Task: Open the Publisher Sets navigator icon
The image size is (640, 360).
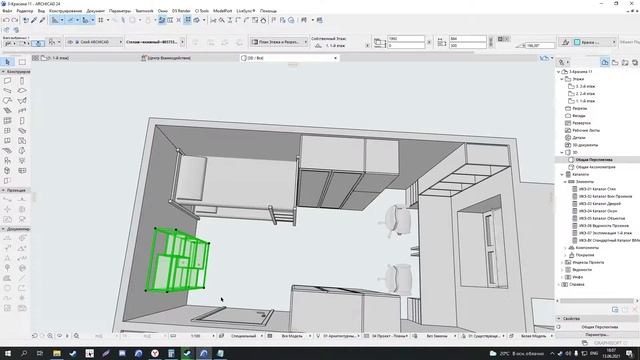Action: pos(635,62)
